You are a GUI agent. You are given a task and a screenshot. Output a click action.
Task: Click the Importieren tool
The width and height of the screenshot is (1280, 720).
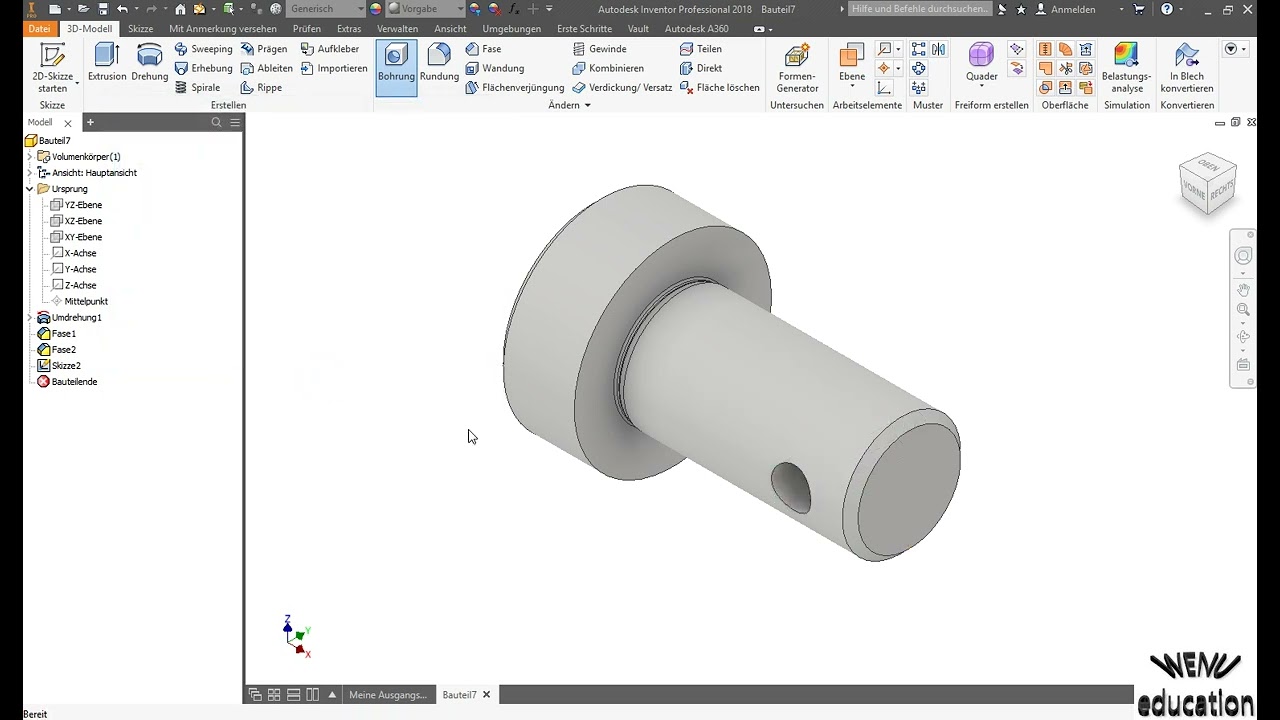[334, 68]
